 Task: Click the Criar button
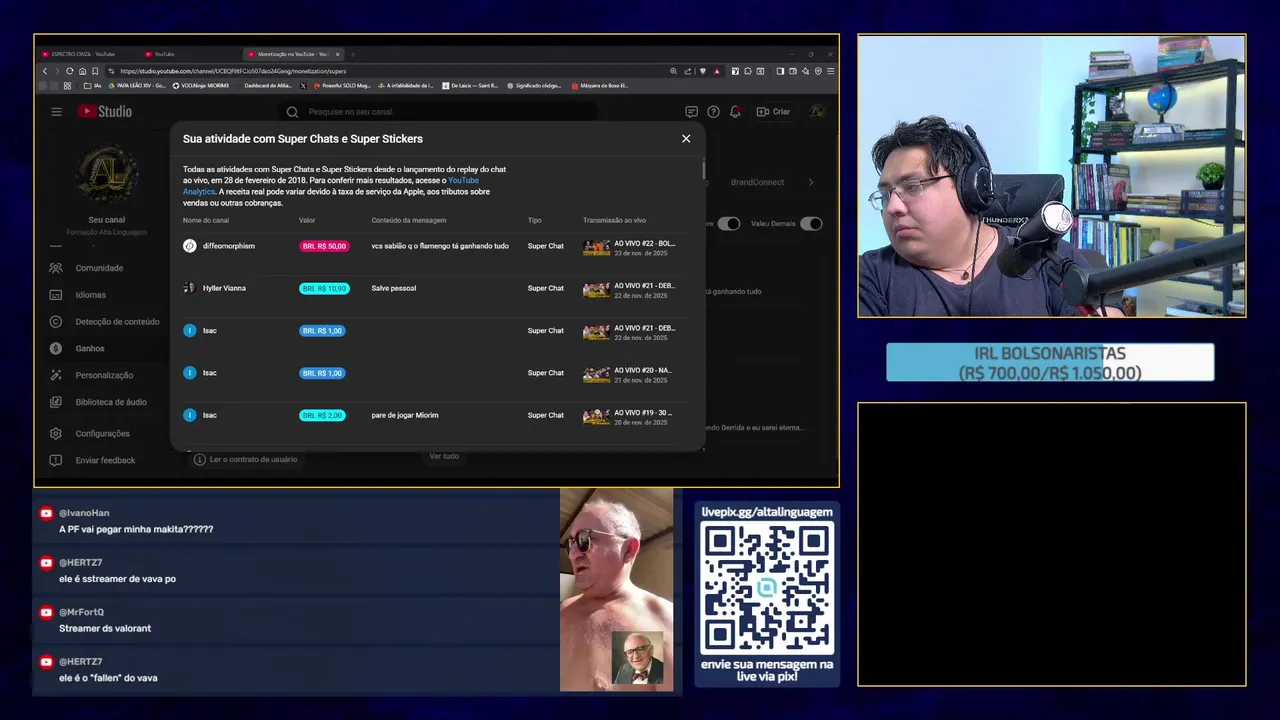pyautogui.click(x=774, y=111)
